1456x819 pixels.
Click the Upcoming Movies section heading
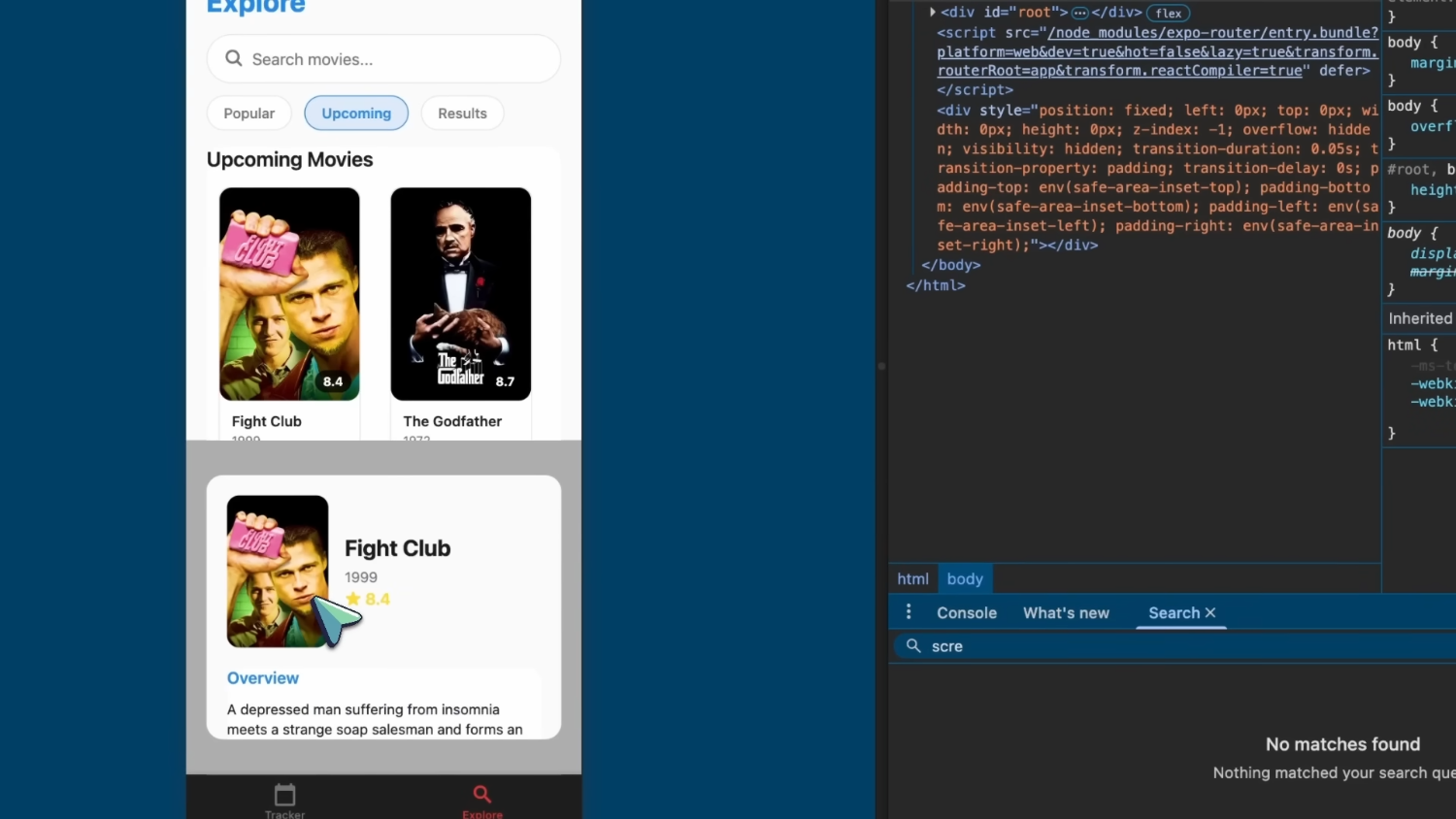point(290,159)
